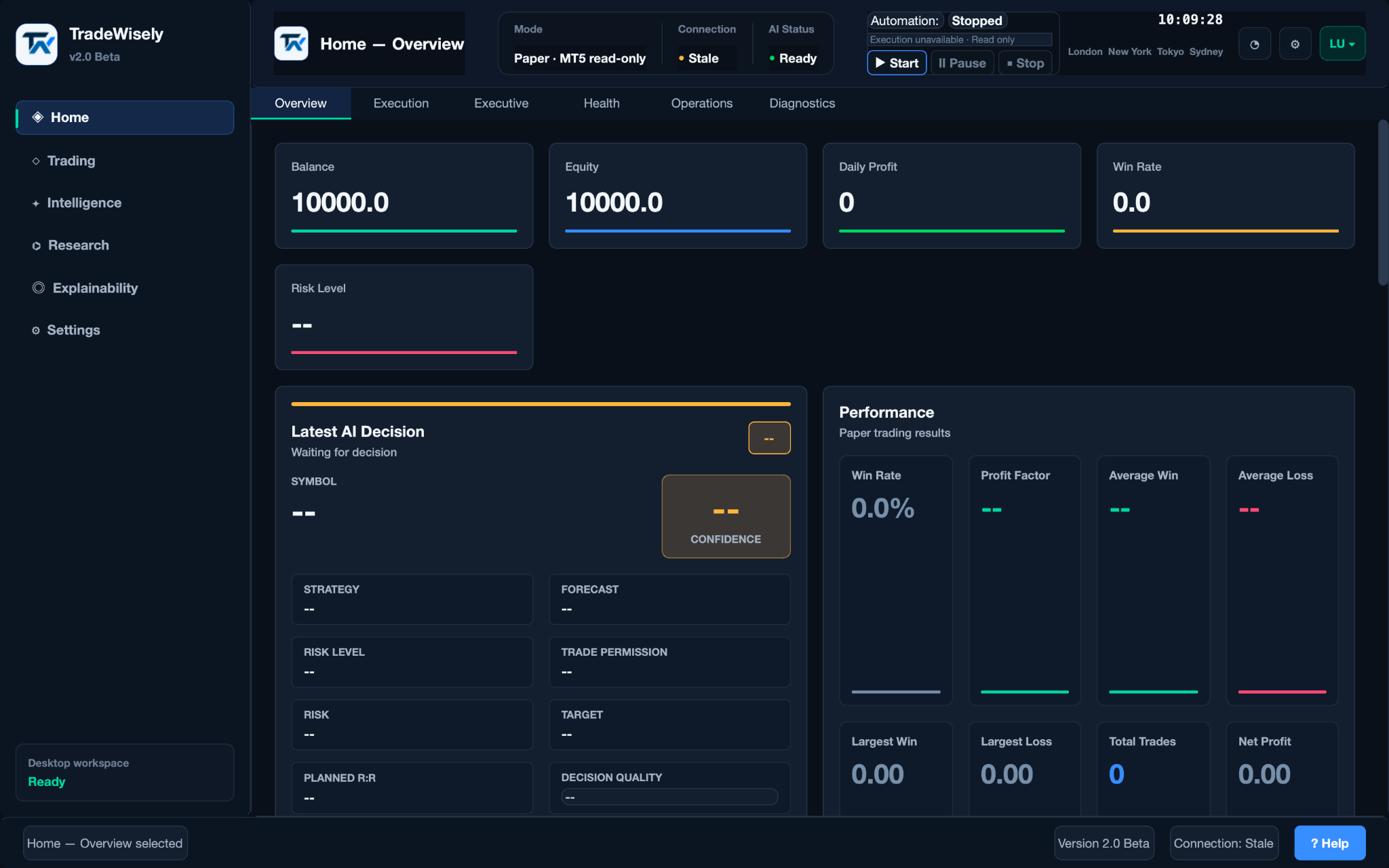Screen dimensions: 1389x868
Task: Click the theme toggle icon in the header
Action: (x=1254, y=44)
